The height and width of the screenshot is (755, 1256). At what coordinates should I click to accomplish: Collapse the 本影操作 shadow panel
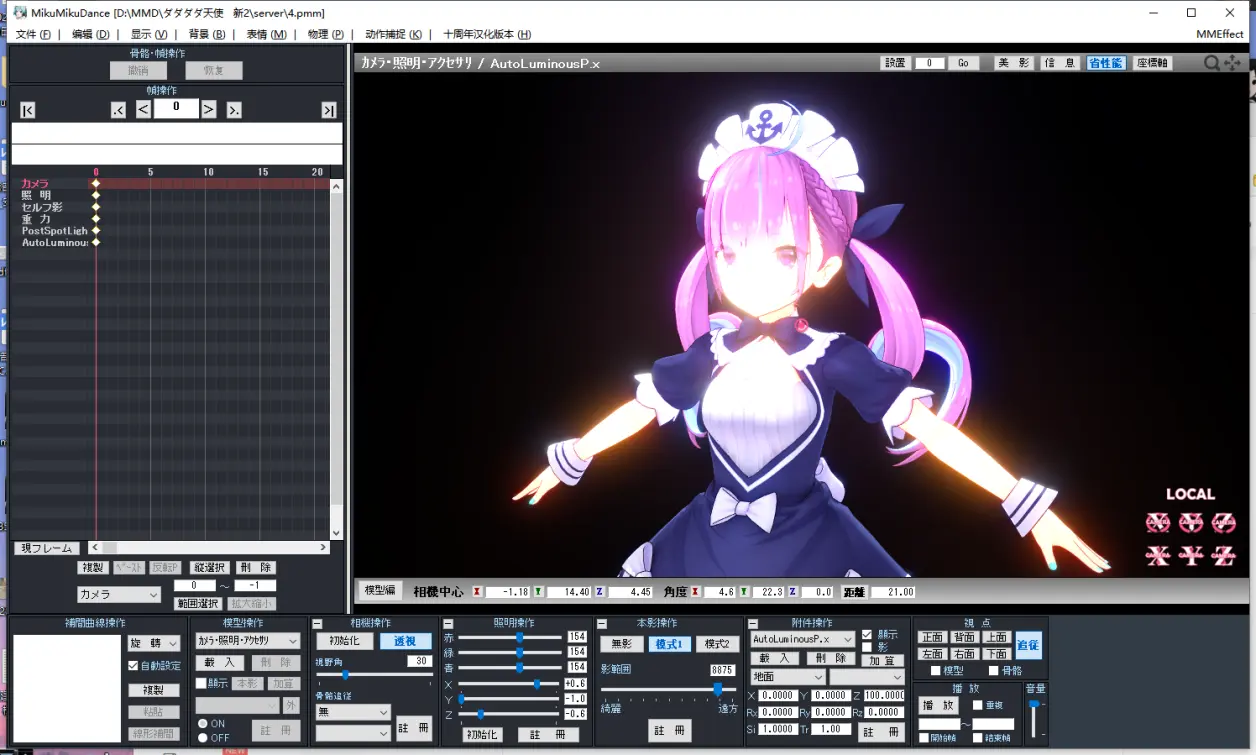point(602,623)
